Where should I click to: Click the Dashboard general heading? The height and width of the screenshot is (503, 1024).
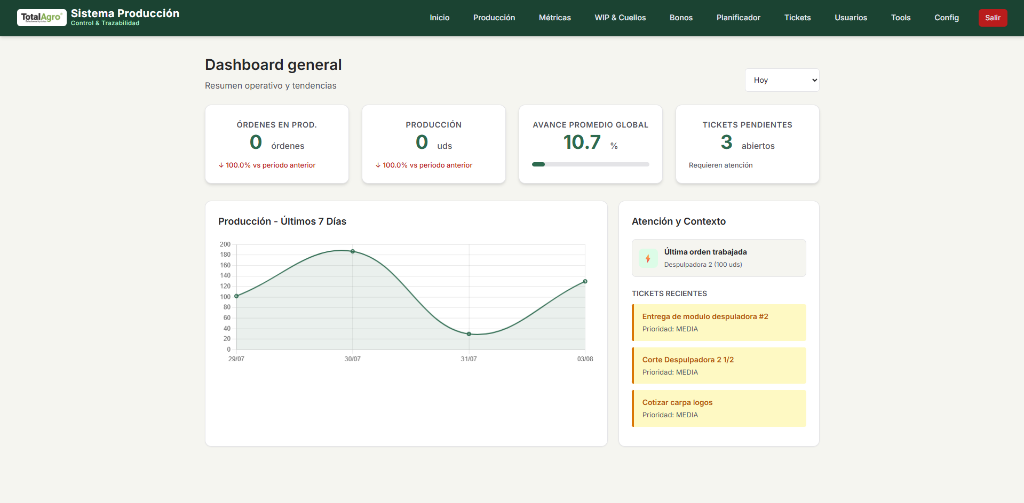pyautogui.click(x=273, y=65)
